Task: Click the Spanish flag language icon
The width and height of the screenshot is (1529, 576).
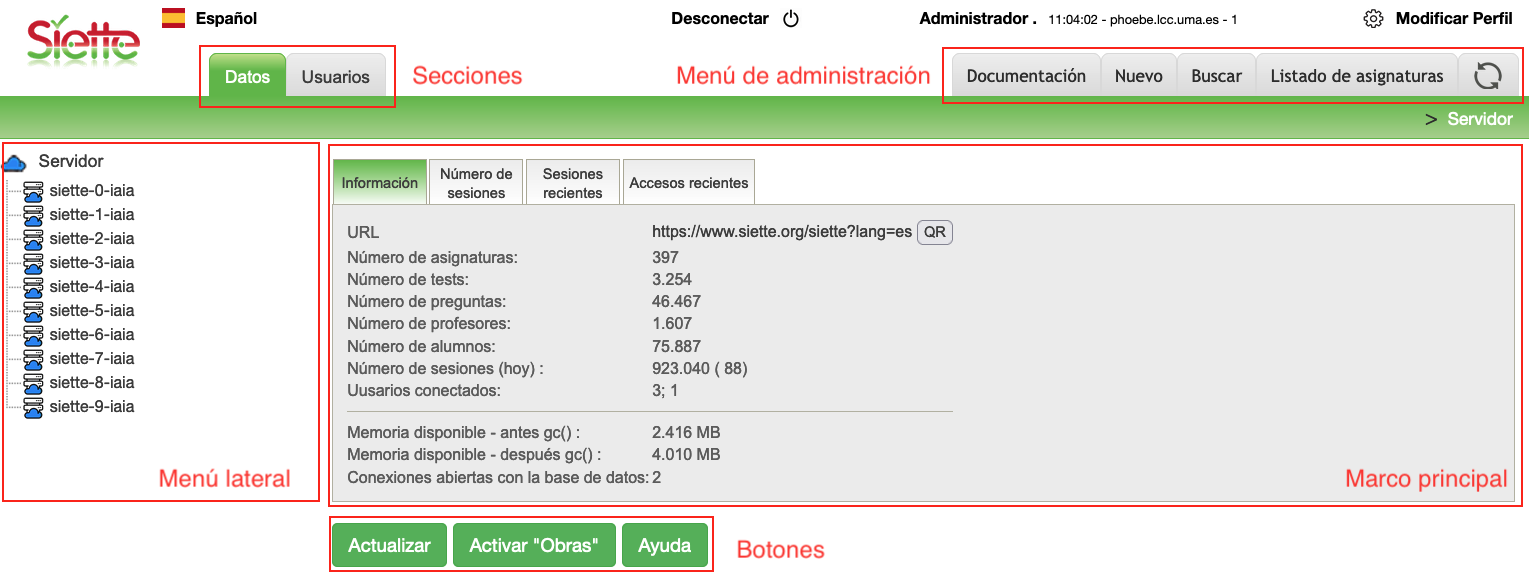Action: (x=173, y=18)
